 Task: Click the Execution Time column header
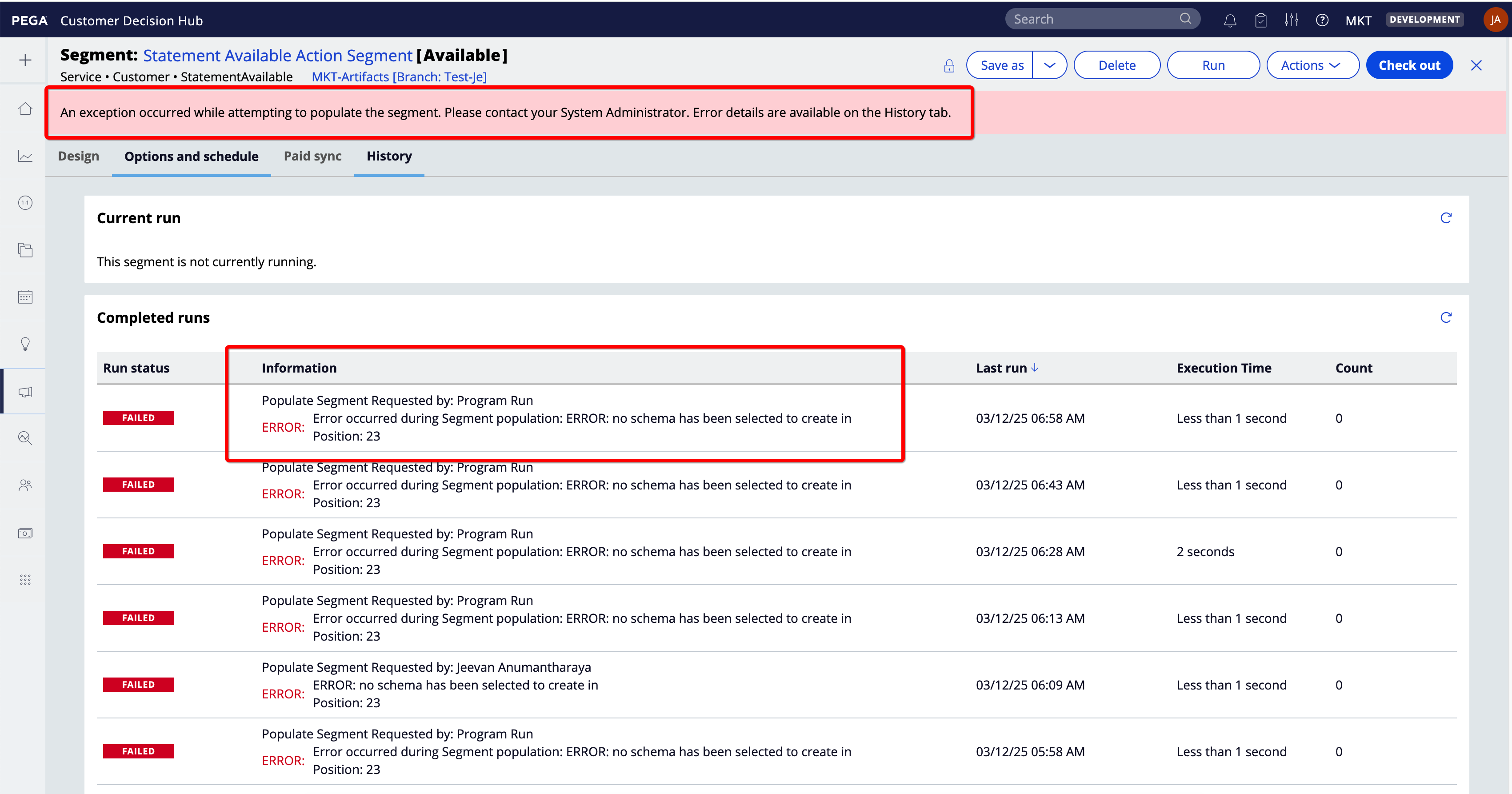(x=1224, y=368)
